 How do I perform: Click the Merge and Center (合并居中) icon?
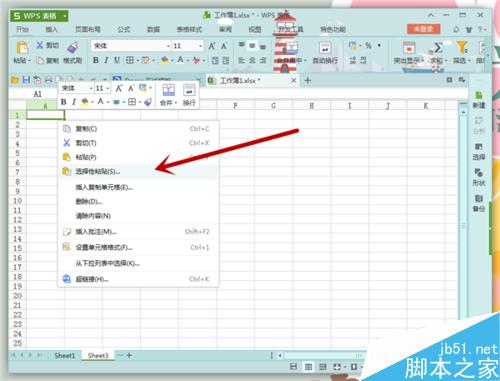click(x=291, y=47)
